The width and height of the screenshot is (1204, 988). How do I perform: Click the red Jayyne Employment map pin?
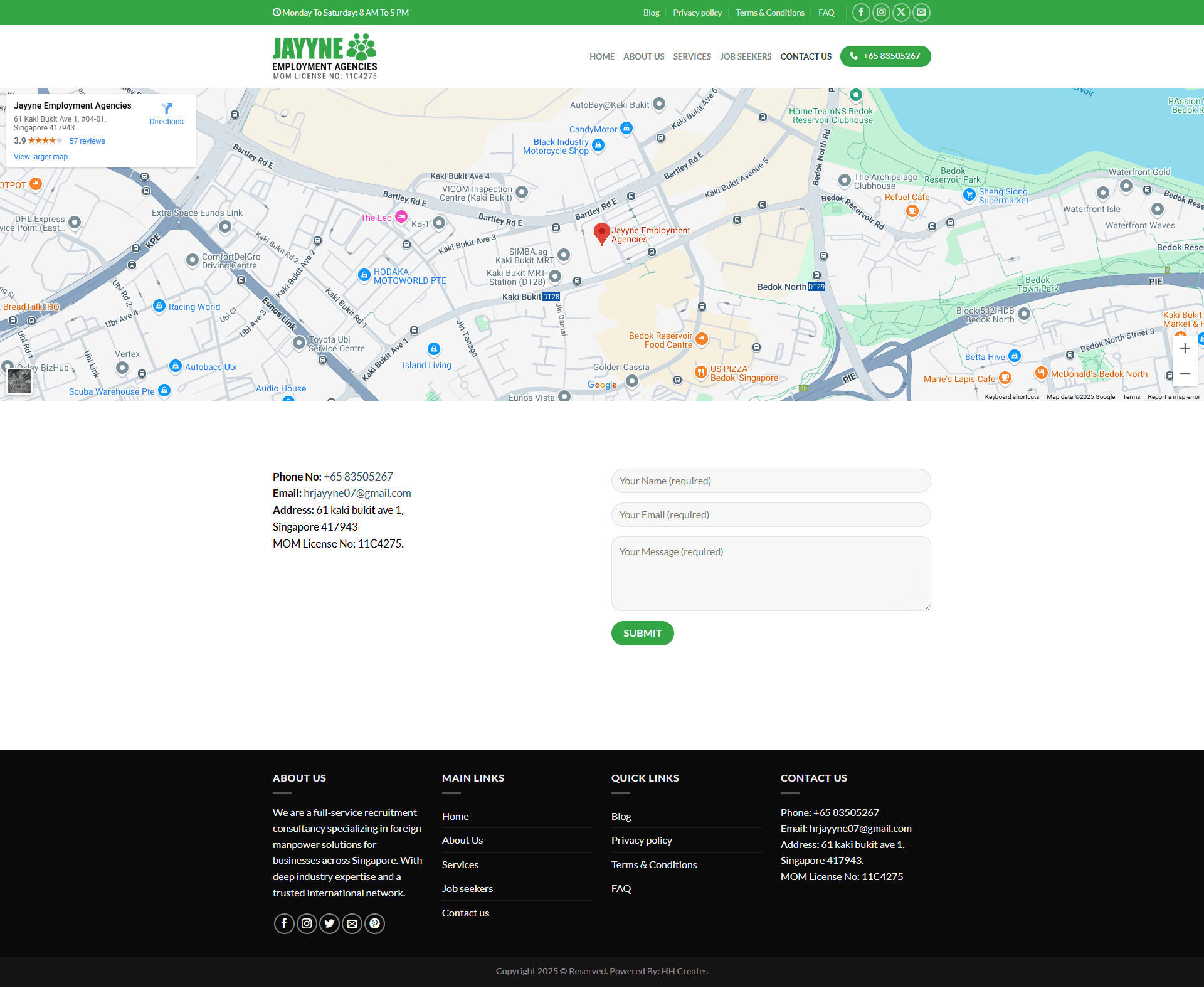pos(601,233)
